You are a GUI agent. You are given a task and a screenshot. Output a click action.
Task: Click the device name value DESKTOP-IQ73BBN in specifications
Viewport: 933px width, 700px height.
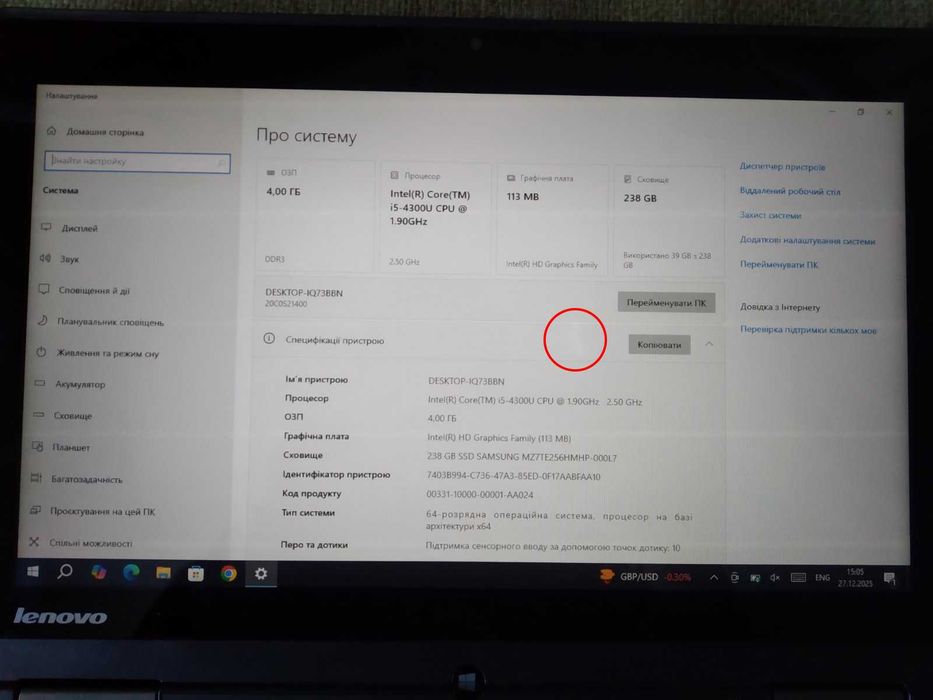click(466, 381)
